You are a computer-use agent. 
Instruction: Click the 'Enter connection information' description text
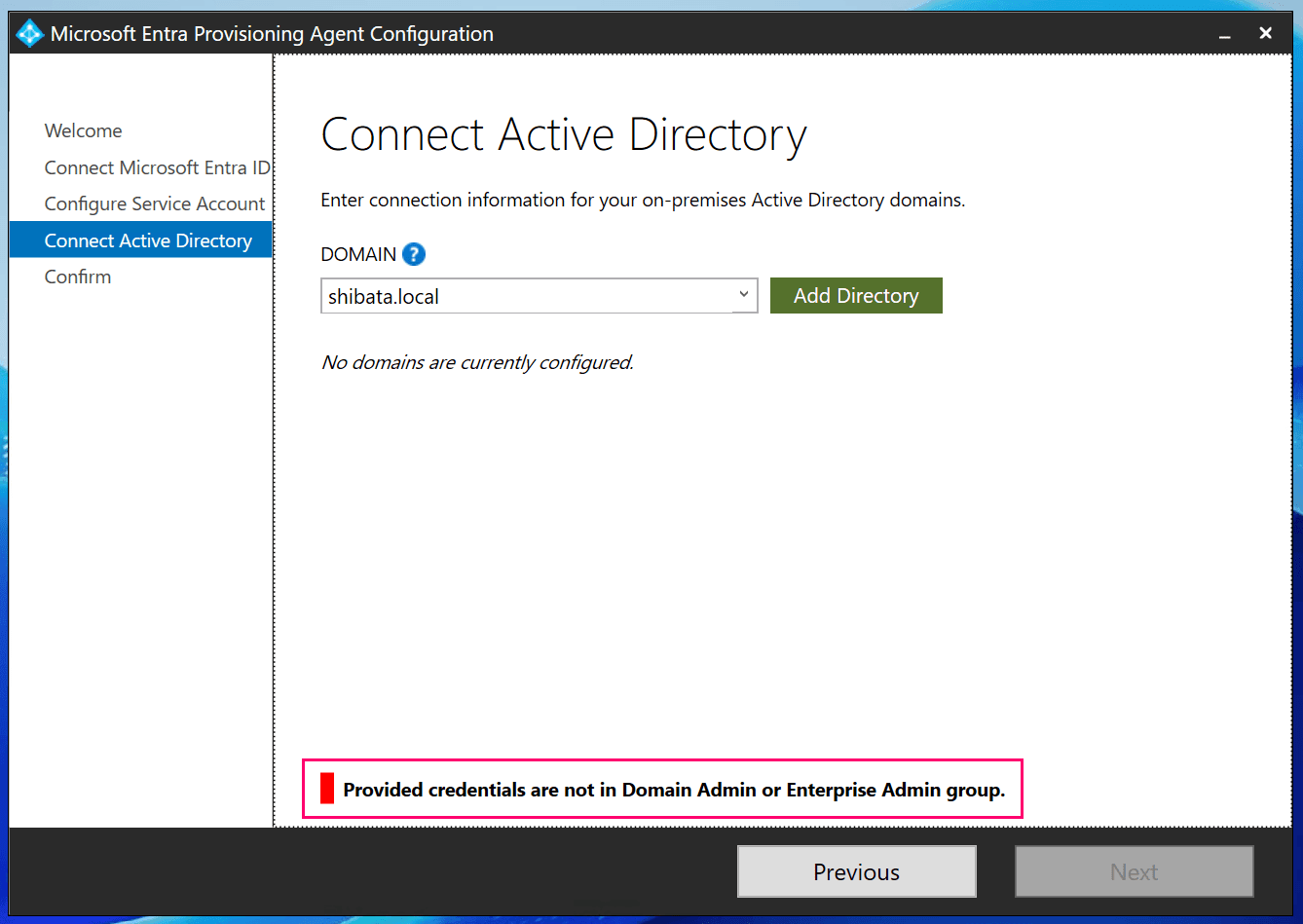(x=643, y=200)
